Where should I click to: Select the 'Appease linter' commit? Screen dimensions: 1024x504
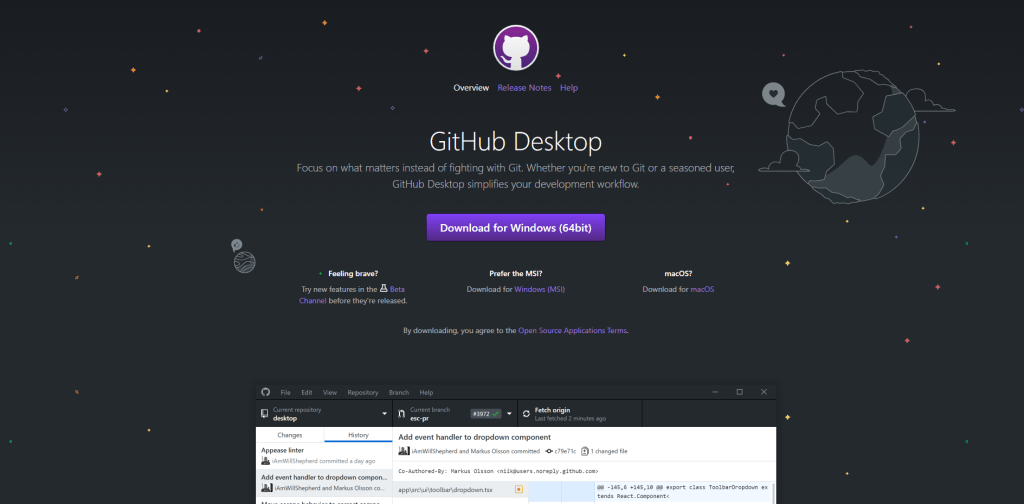point(324,455)
